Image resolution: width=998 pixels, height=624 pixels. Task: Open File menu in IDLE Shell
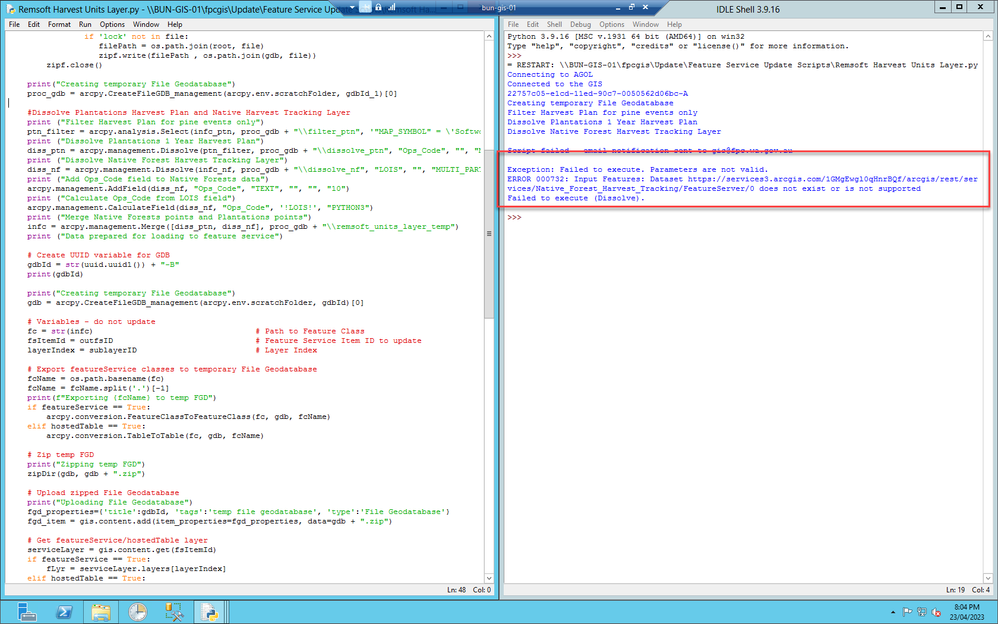coord(513,24)
